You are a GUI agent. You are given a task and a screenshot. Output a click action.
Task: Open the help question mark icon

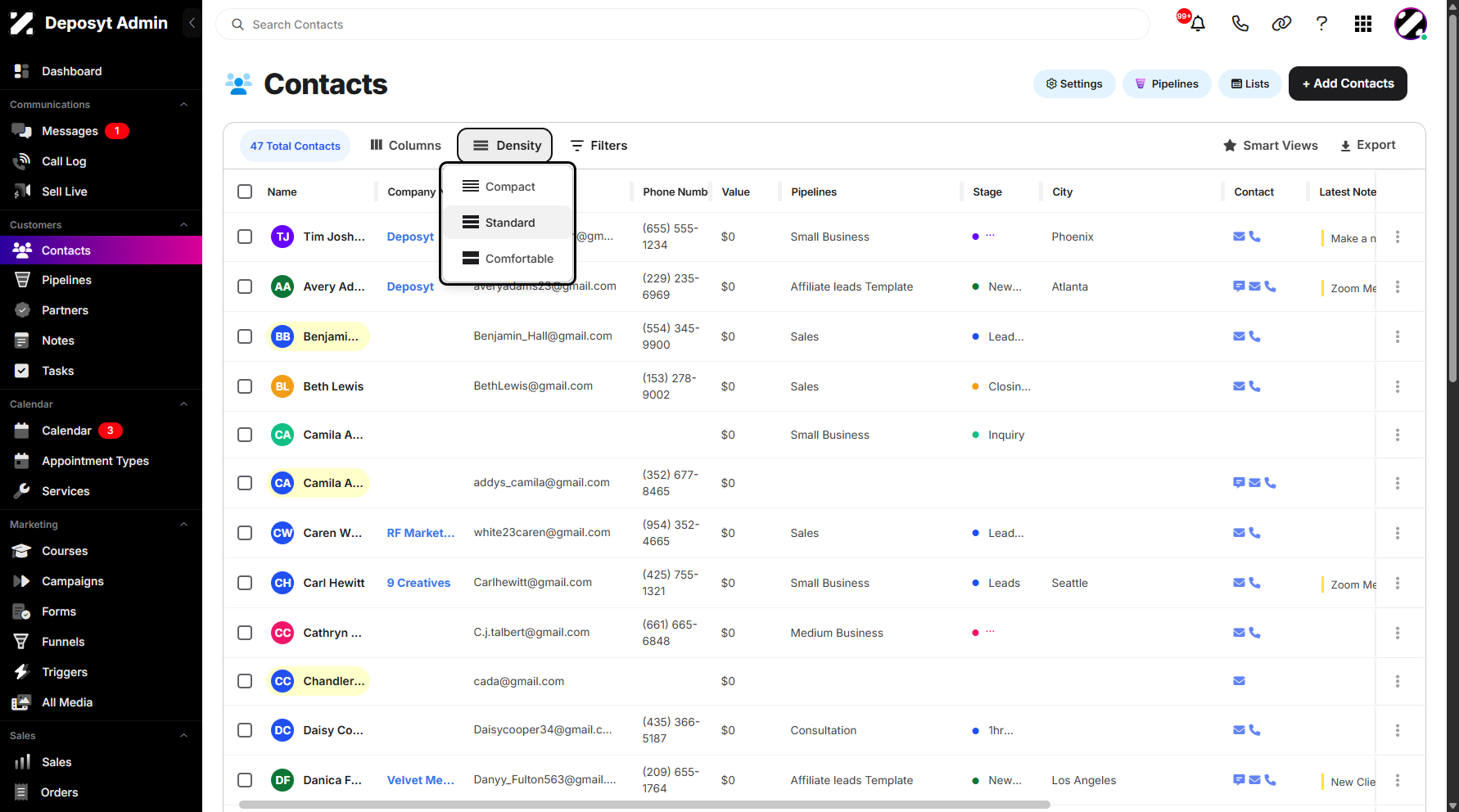[x=1321, y=24]
